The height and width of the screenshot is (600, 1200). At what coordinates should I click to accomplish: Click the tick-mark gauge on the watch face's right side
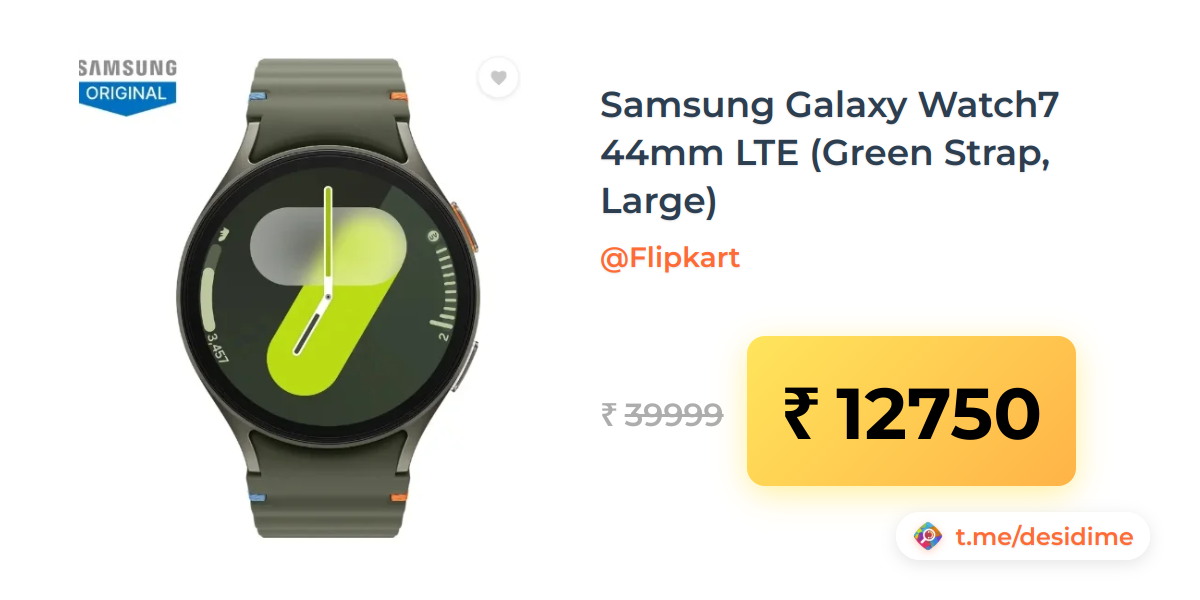coord(441,291)
